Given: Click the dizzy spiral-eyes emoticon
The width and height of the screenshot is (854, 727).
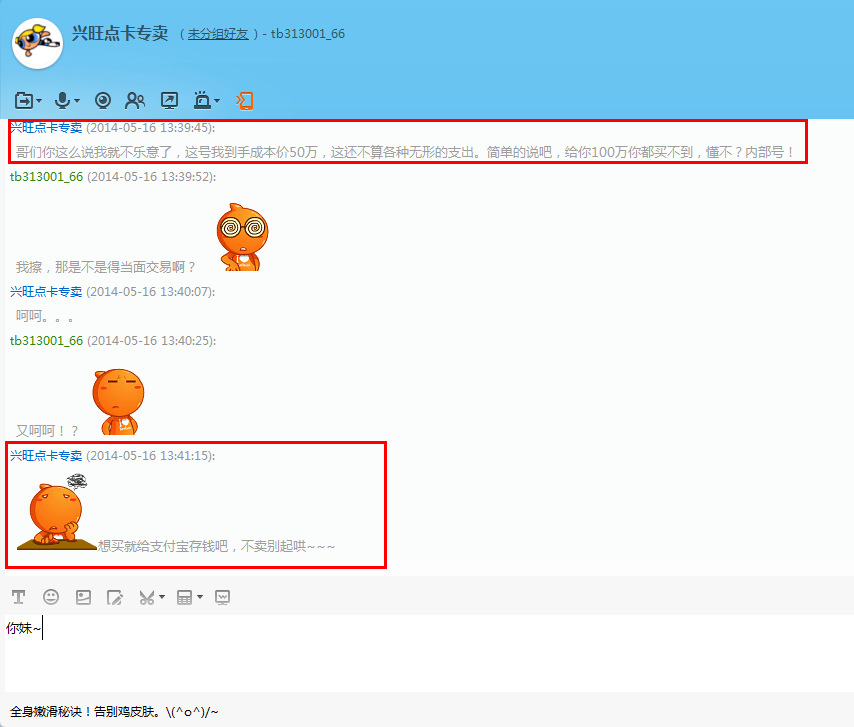Looking at the screenshot, I should [242, 237].
